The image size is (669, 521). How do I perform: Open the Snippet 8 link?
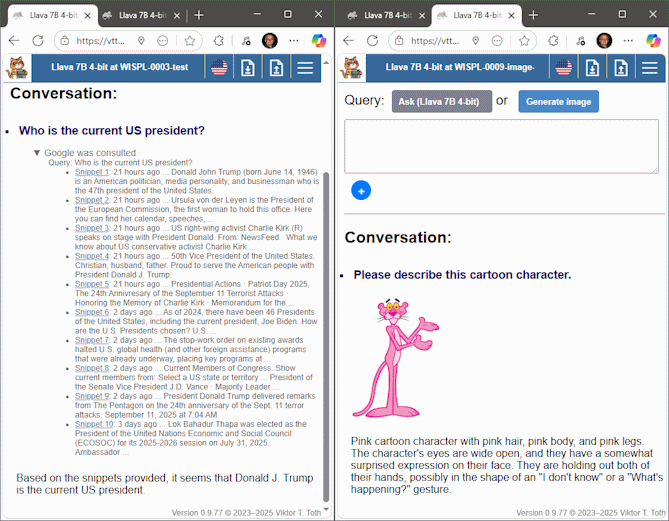pos(92,368)
